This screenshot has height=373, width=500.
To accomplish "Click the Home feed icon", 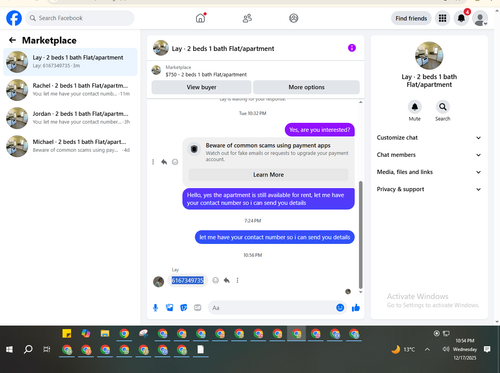I will (200, 18).
